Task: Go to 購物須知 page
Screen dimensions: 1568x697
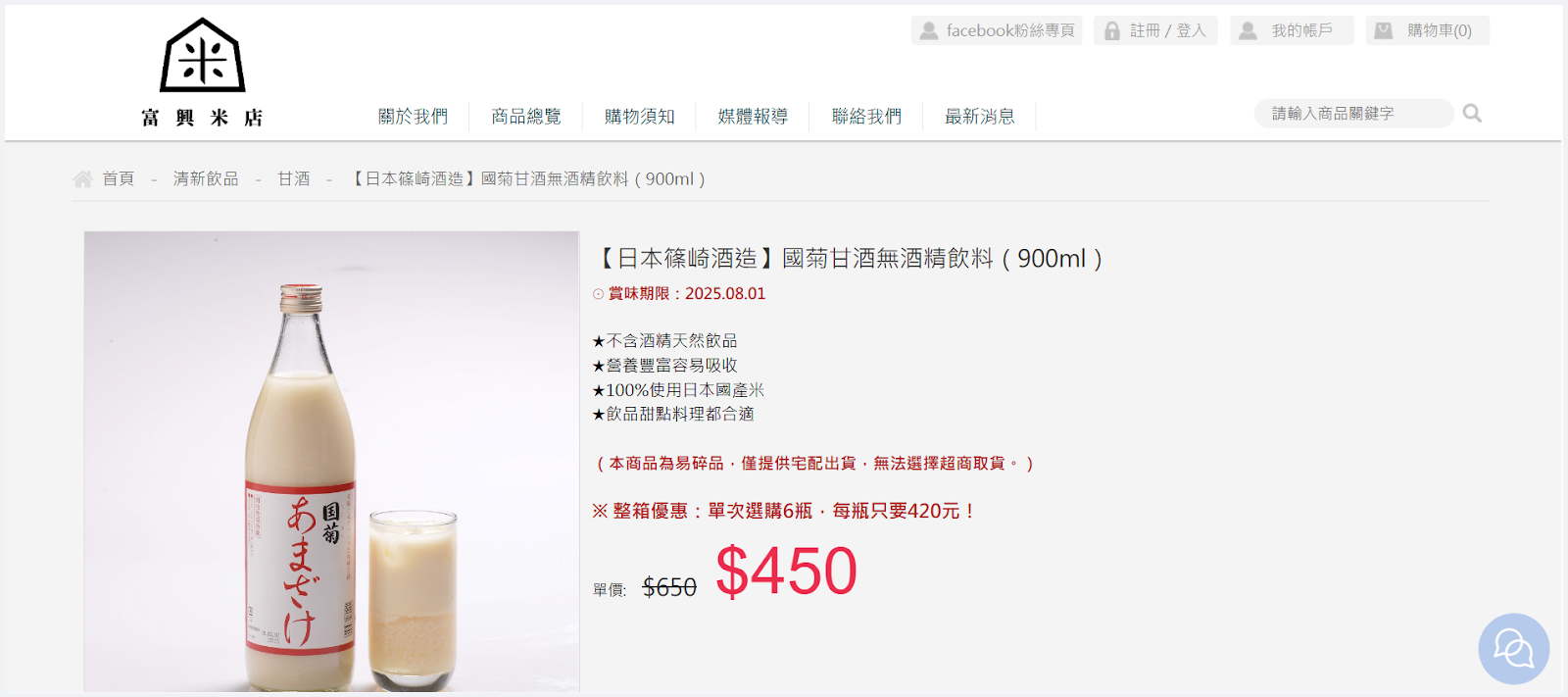Action: [x=639, y=117]
